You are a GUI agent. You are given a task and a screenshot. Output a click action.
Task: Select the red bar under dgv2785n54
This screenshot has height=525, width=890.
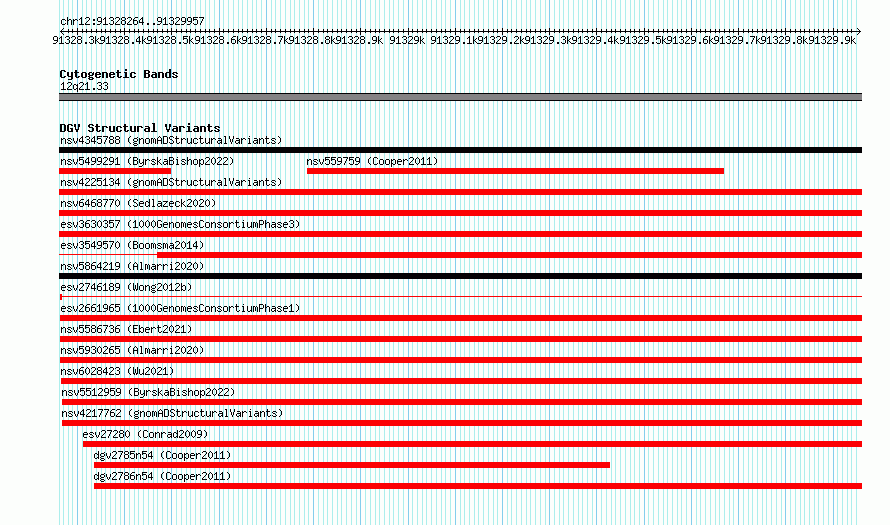pos(352,465)
